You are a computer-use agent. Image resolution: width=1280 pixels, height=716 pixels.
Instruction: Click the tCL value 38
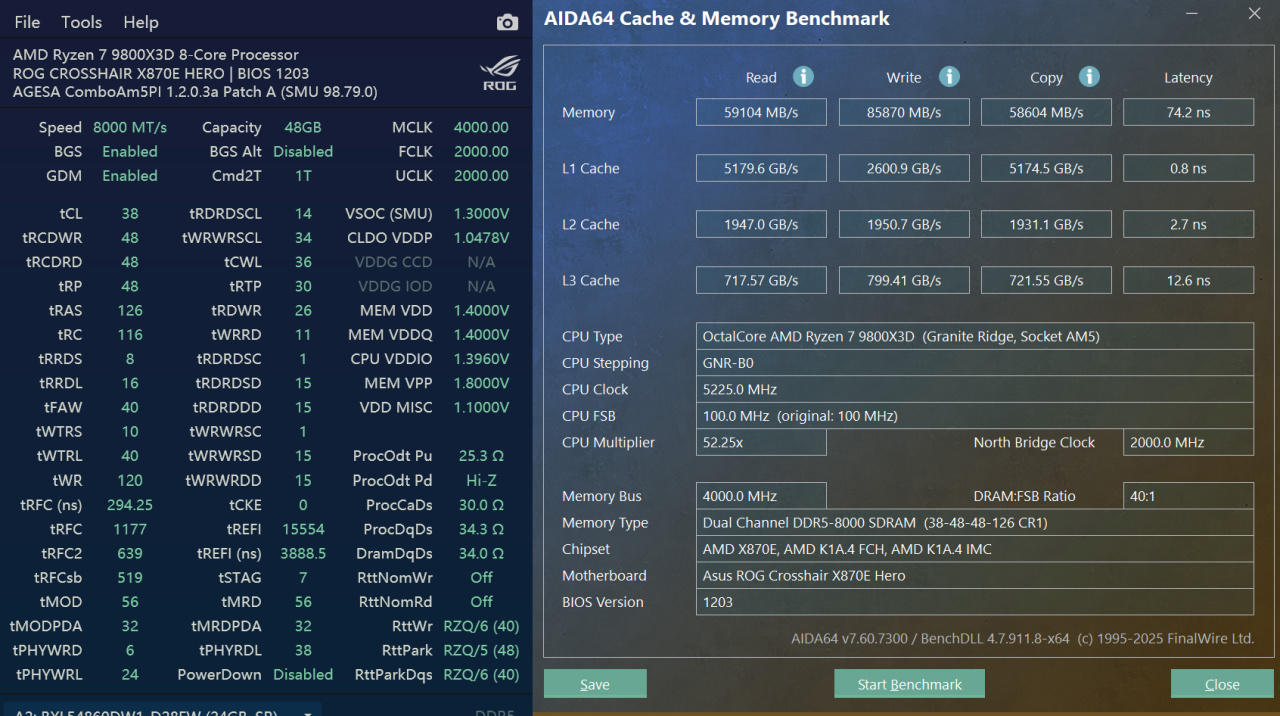130,214
